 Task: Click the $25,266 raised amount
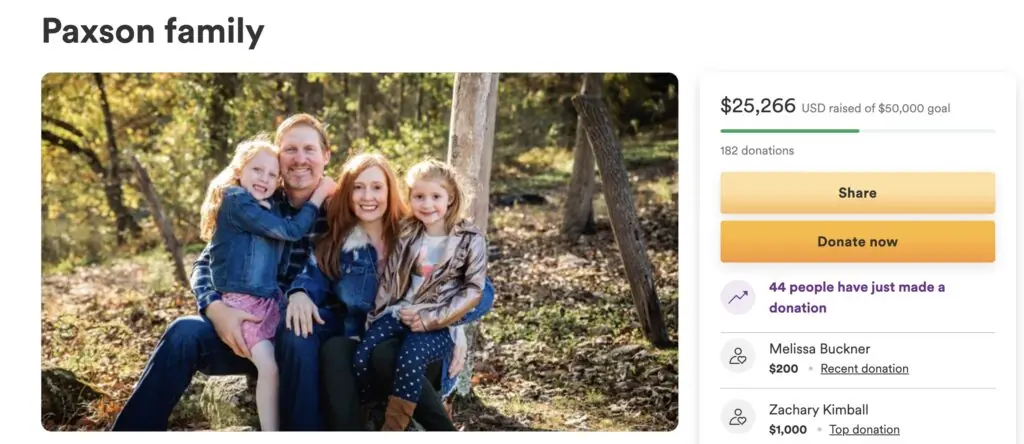coord(758,106)
